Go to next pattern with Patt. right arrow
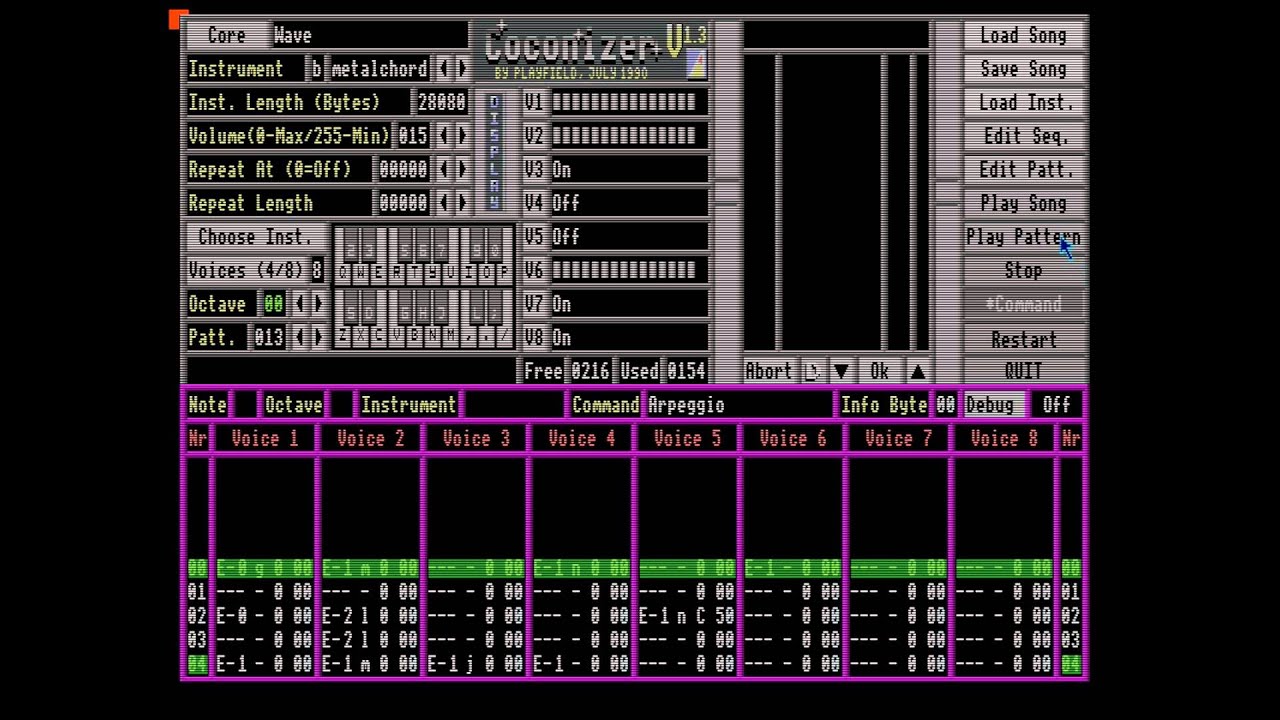 point(317,338)
